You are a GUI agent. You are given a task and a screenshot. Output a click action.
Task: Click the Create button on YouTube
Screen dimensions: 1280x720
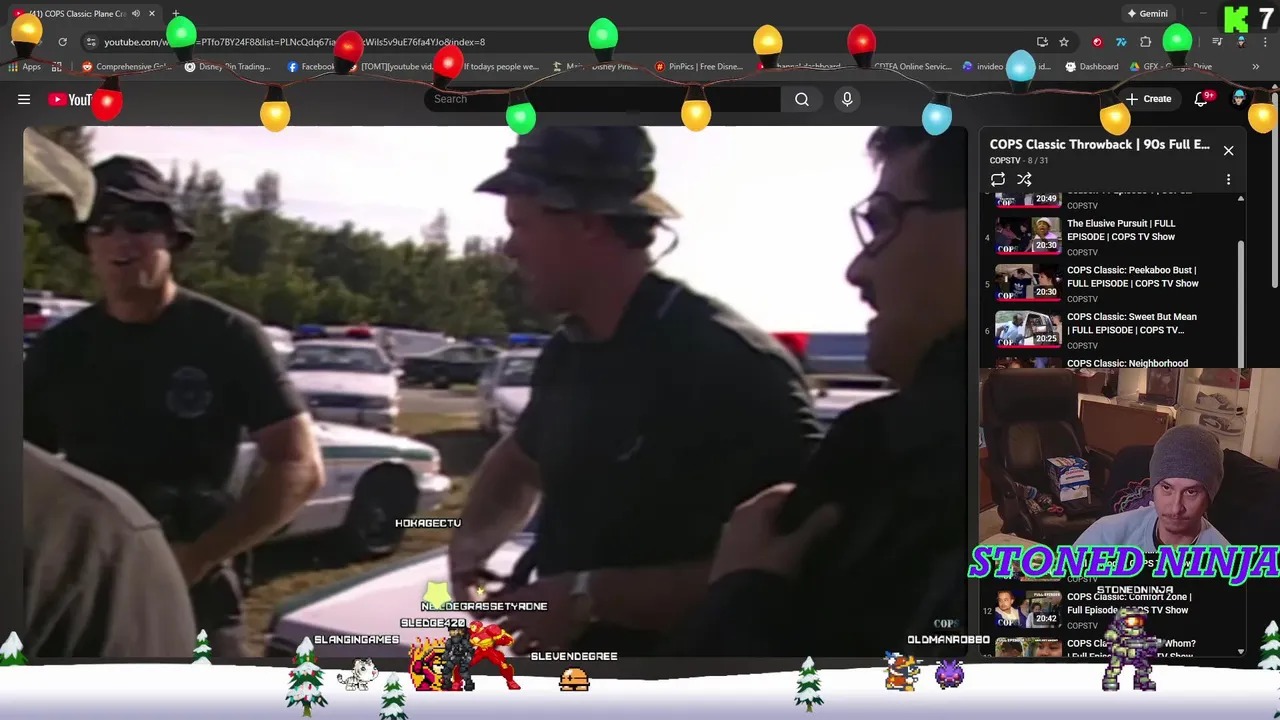(x=1148, y=99)
